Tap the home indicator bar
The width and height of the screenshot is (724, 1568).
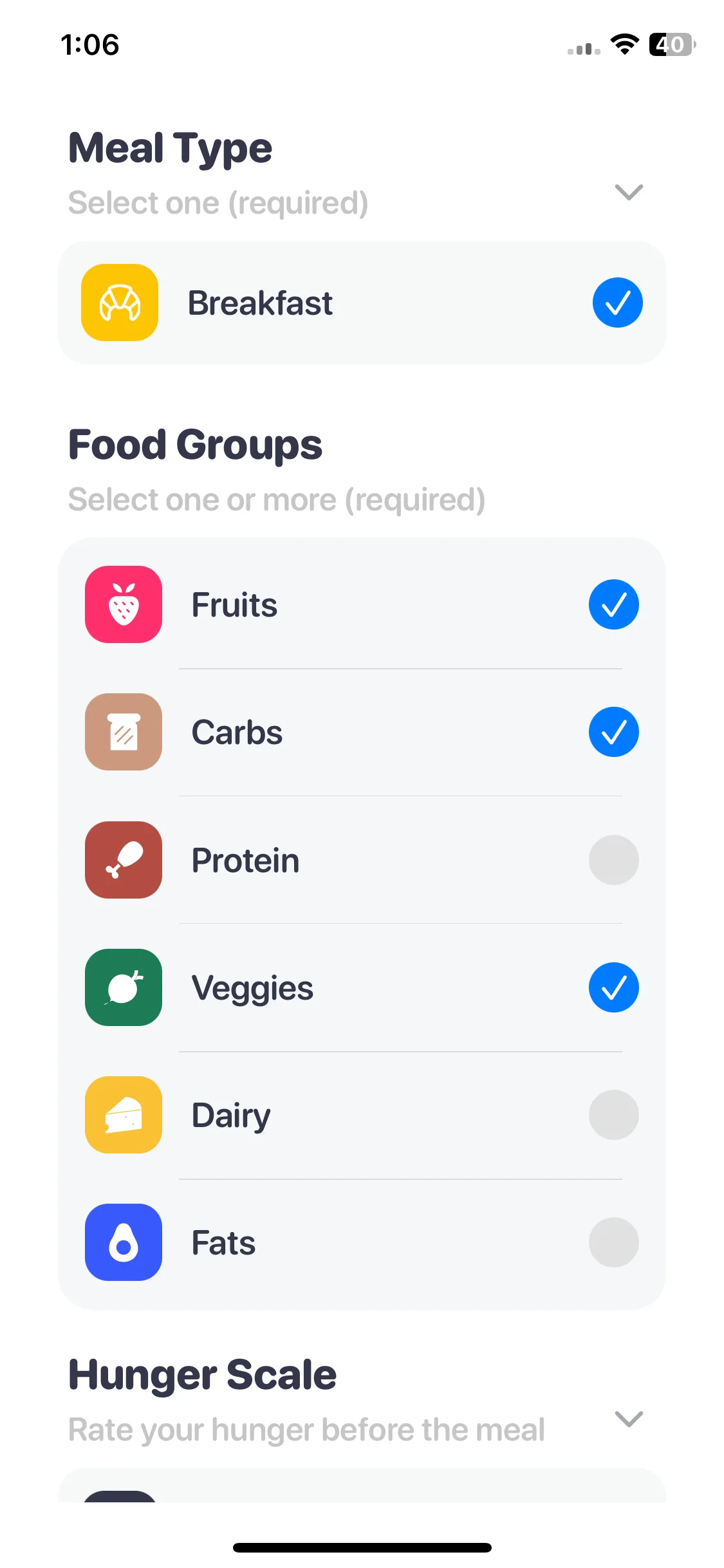[362, 1547]
